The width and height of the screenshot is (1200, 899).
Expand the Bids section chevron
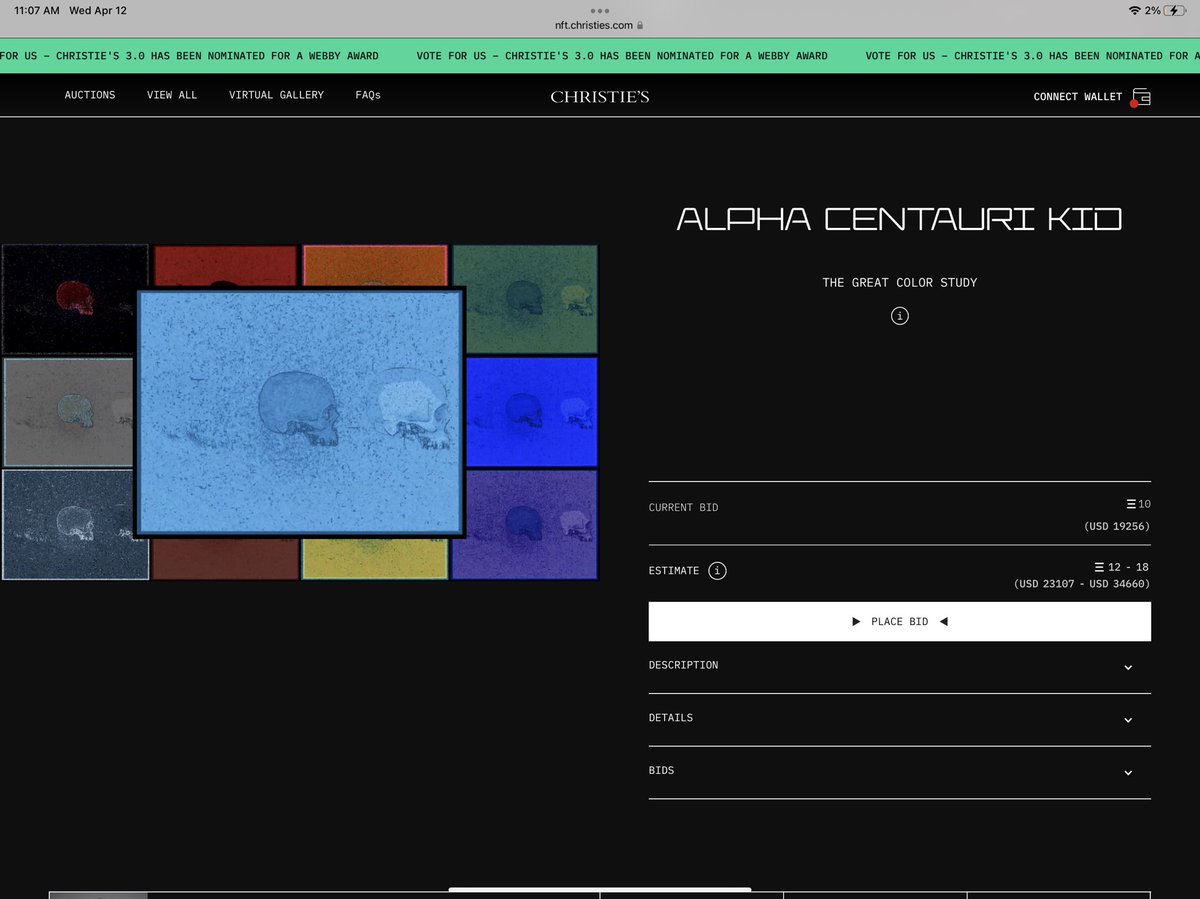pos(1128,773)
